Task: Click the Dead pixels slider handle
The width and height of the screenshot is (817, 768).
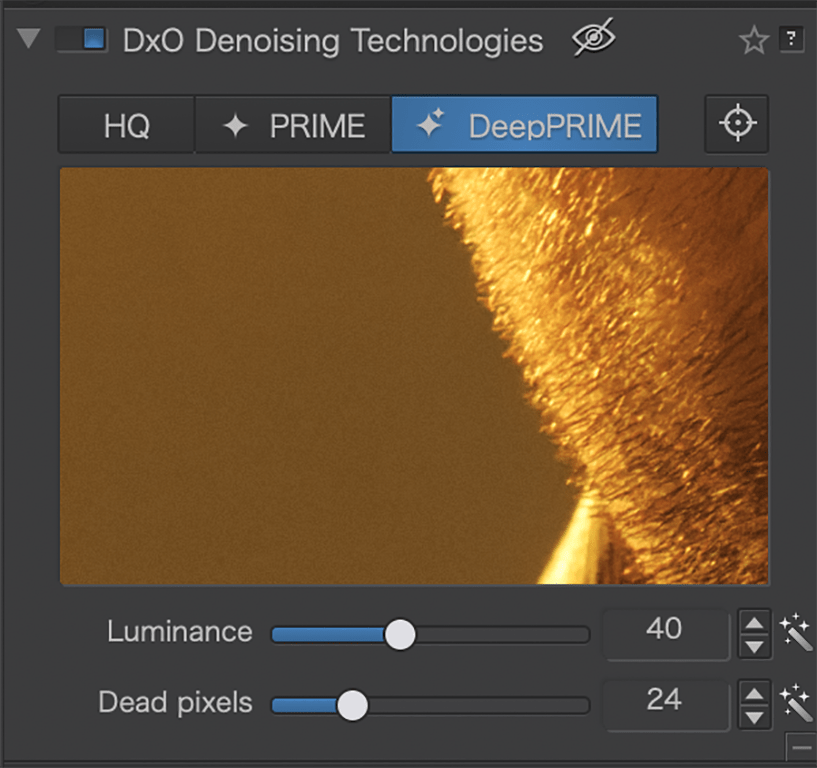Action: 352,705
